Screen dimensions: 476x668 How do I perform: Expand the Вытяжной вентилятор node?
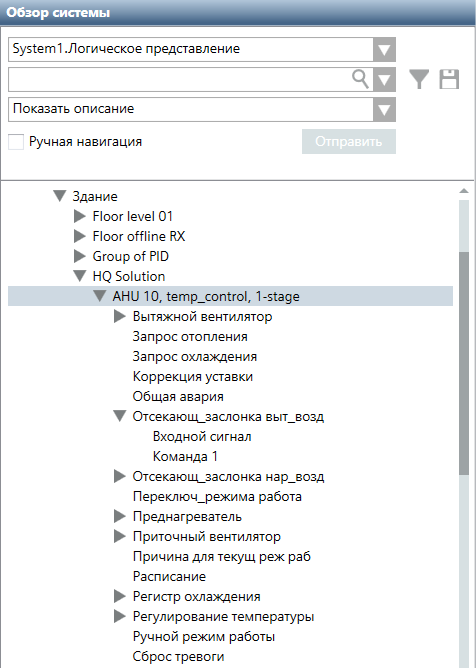[x=120, y=316]
